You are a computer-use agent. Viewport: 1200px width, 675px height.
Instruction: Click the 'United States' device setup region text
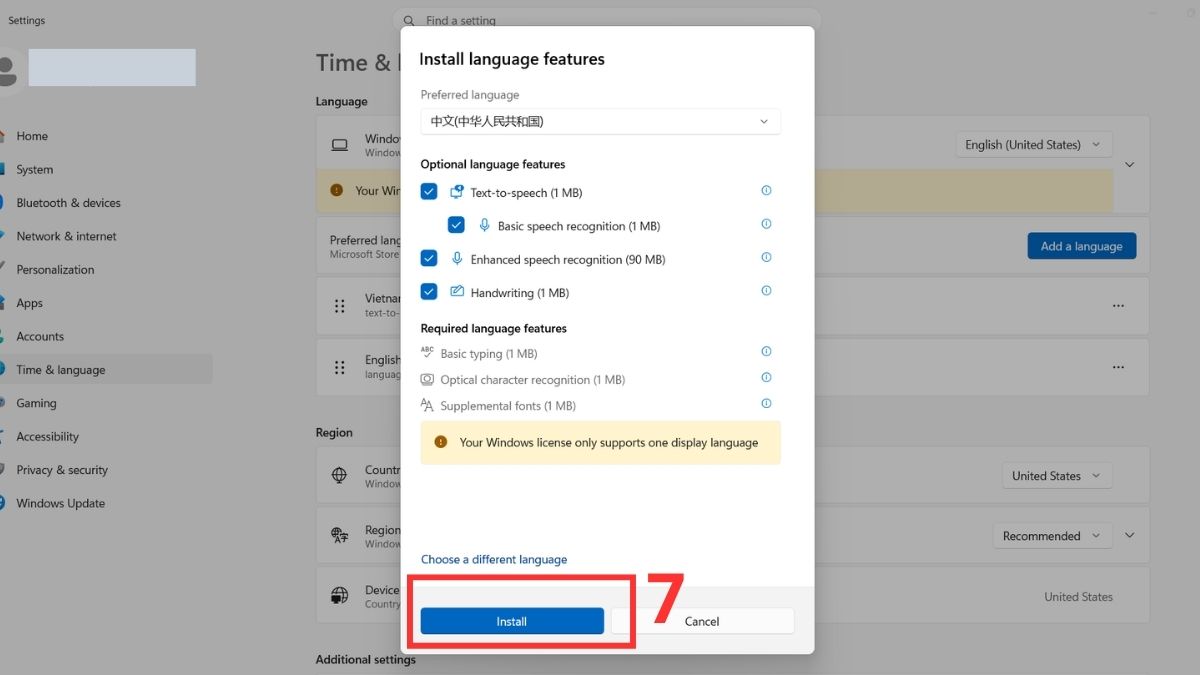click(x=1078, y=597)
